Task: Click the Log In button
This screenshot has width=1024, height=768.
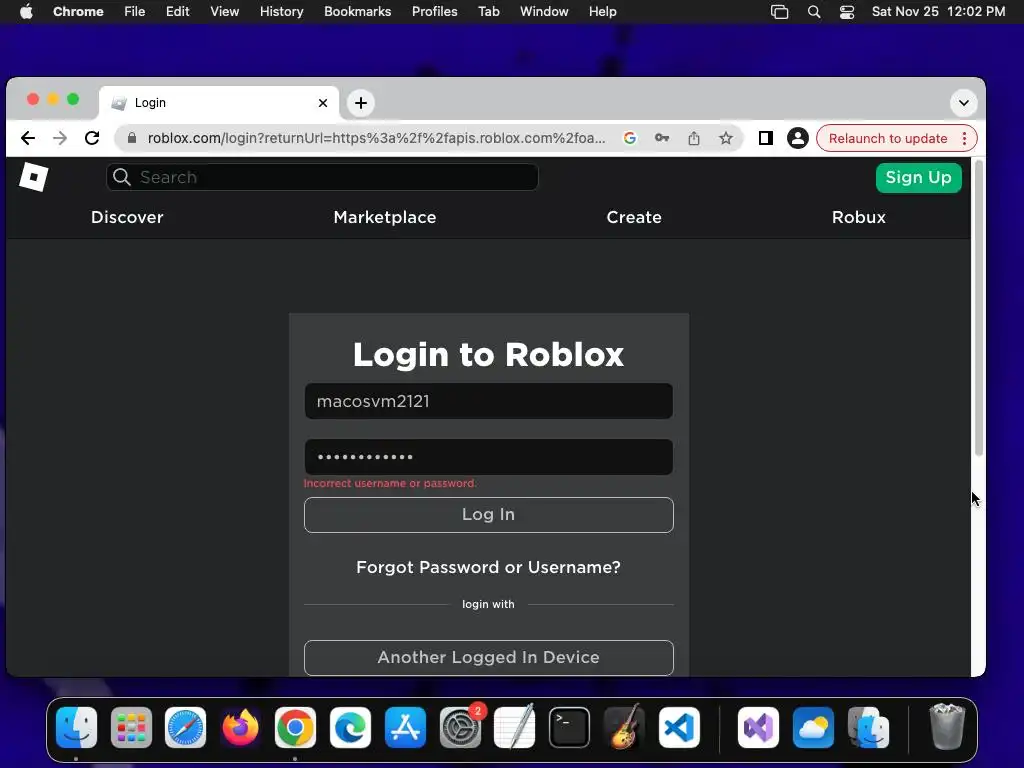Action: pos(488,515)
